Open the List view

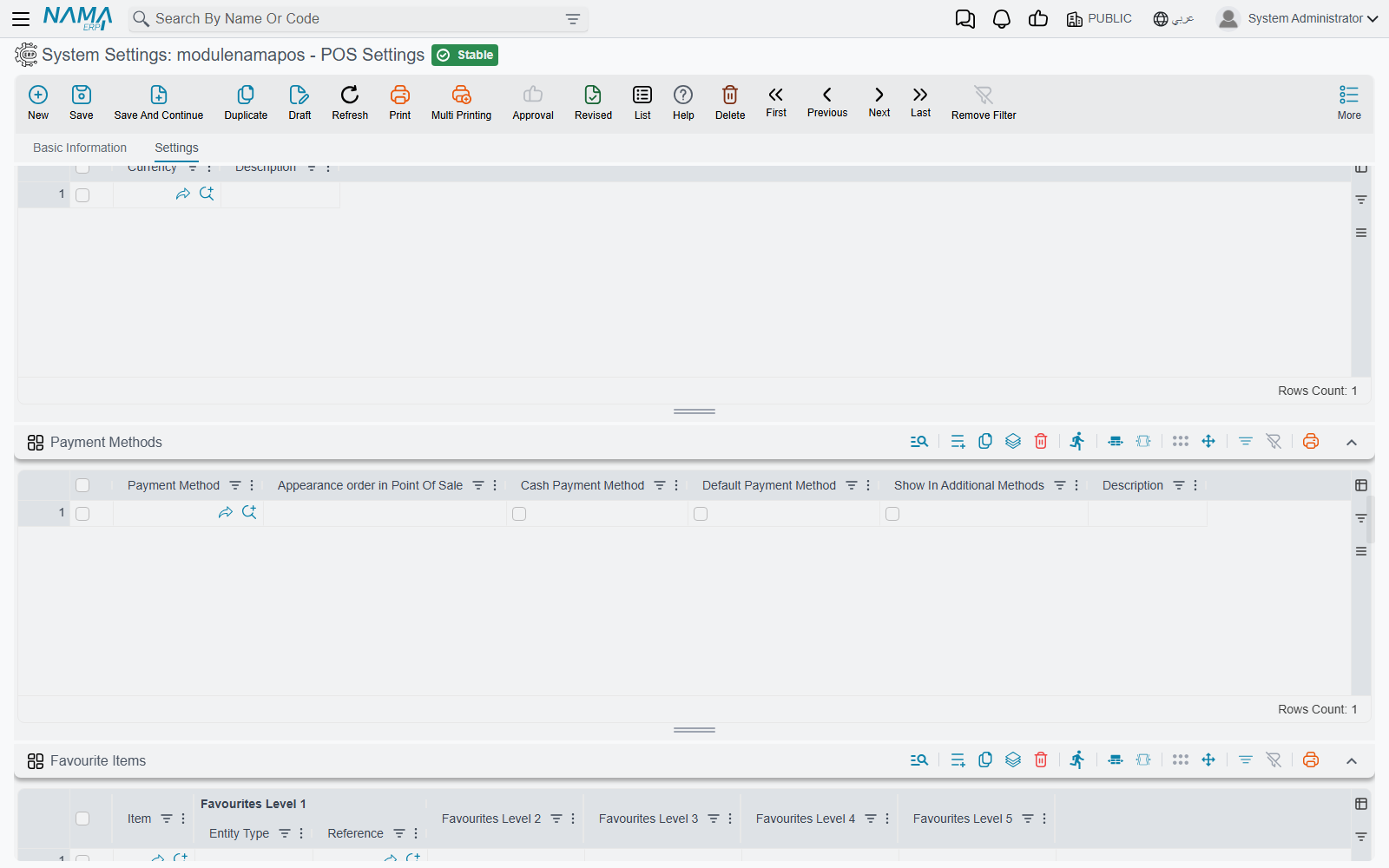click(x=642, y=102)
